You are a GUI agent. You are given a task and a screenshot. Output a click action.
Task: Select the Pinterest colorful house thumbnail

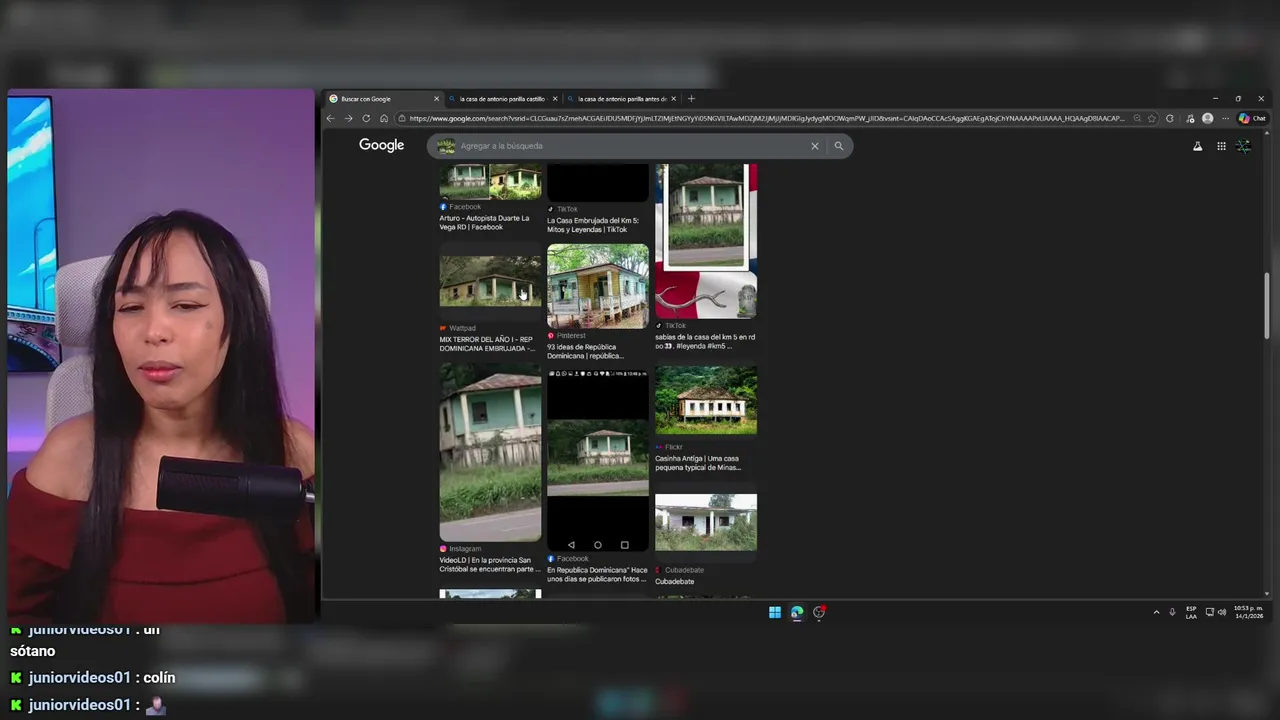(x=597, y=286)
